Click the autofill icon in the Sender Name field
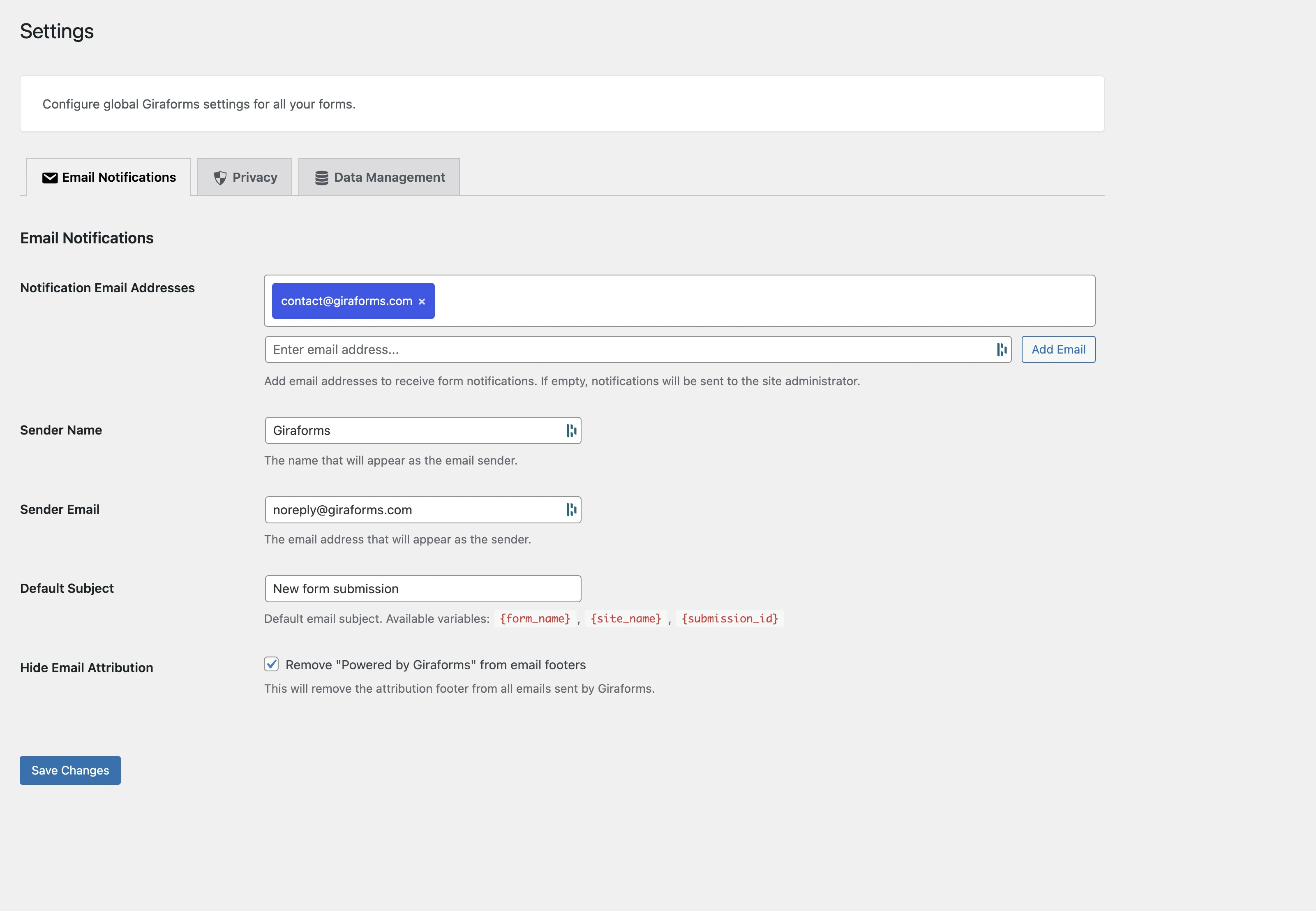This screenshot has height=911, width=1316. 571,430
